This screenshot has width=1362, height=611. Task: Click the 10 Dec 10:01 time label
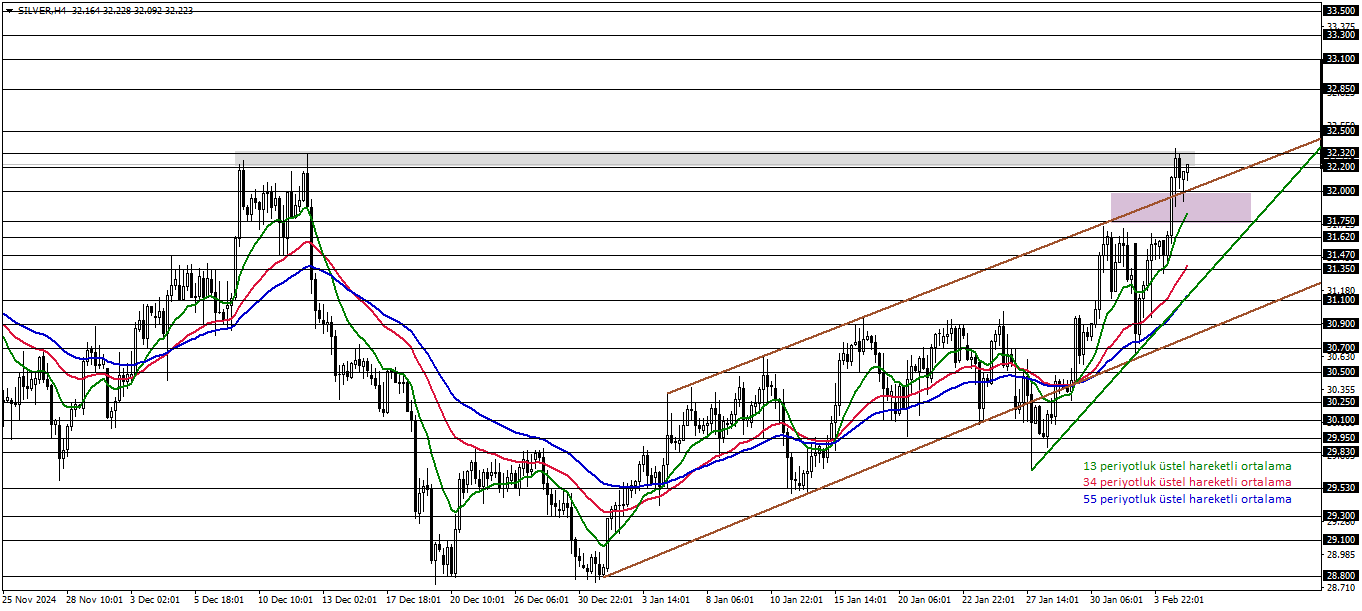click(285, 600)
